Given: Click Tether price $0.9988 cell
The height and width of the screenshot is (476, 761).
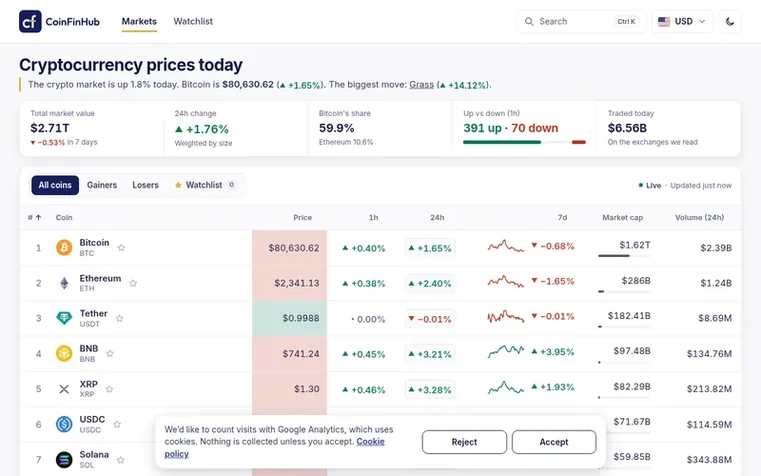Looking at the screenshot, I should click(289, 318).
